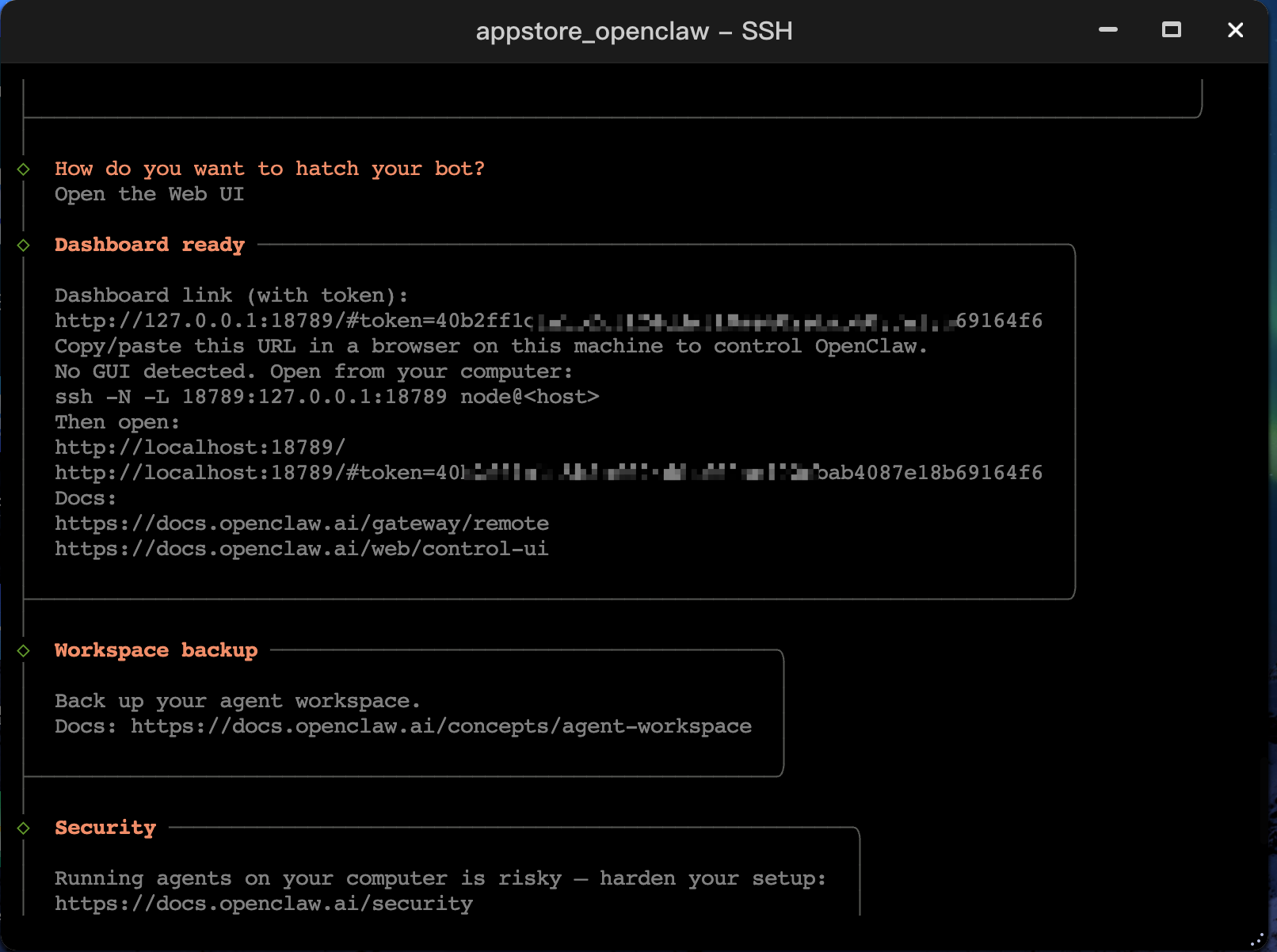This screenshot has height=952, width=1277.
Task: Click the "Dashboard ready" section heading
Action: click(x=149, y=245)
